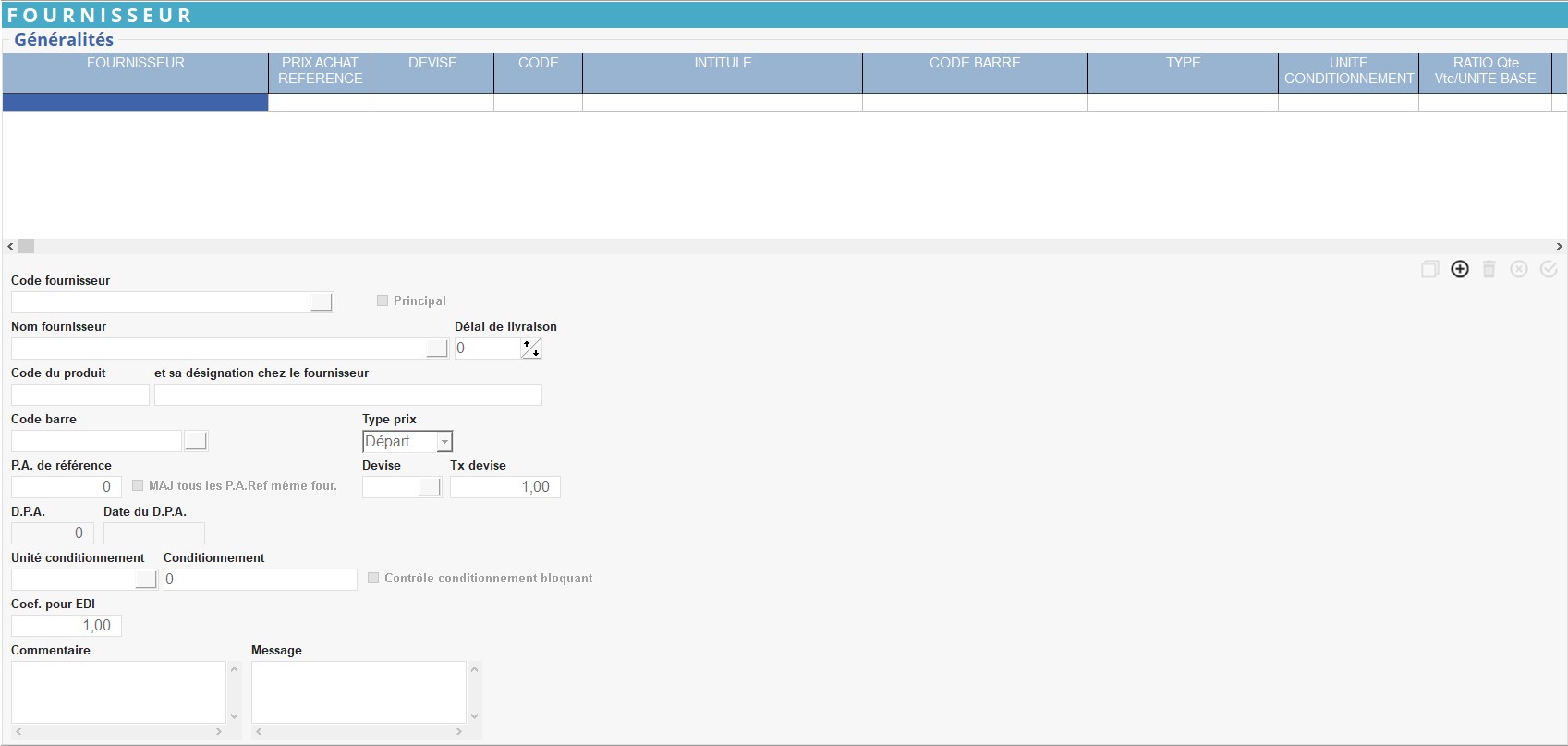Image resolution: width=1568 pixels, height=746 pixels.
Task: Click the table's right scroll arrow
Action: [1559, 247]
